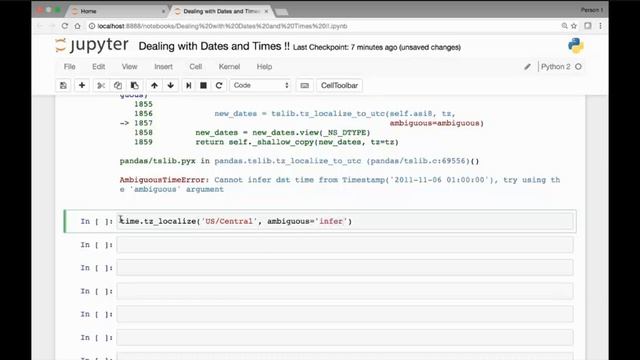
Task: Open the Help menu
Action: [x=264, y=67]
